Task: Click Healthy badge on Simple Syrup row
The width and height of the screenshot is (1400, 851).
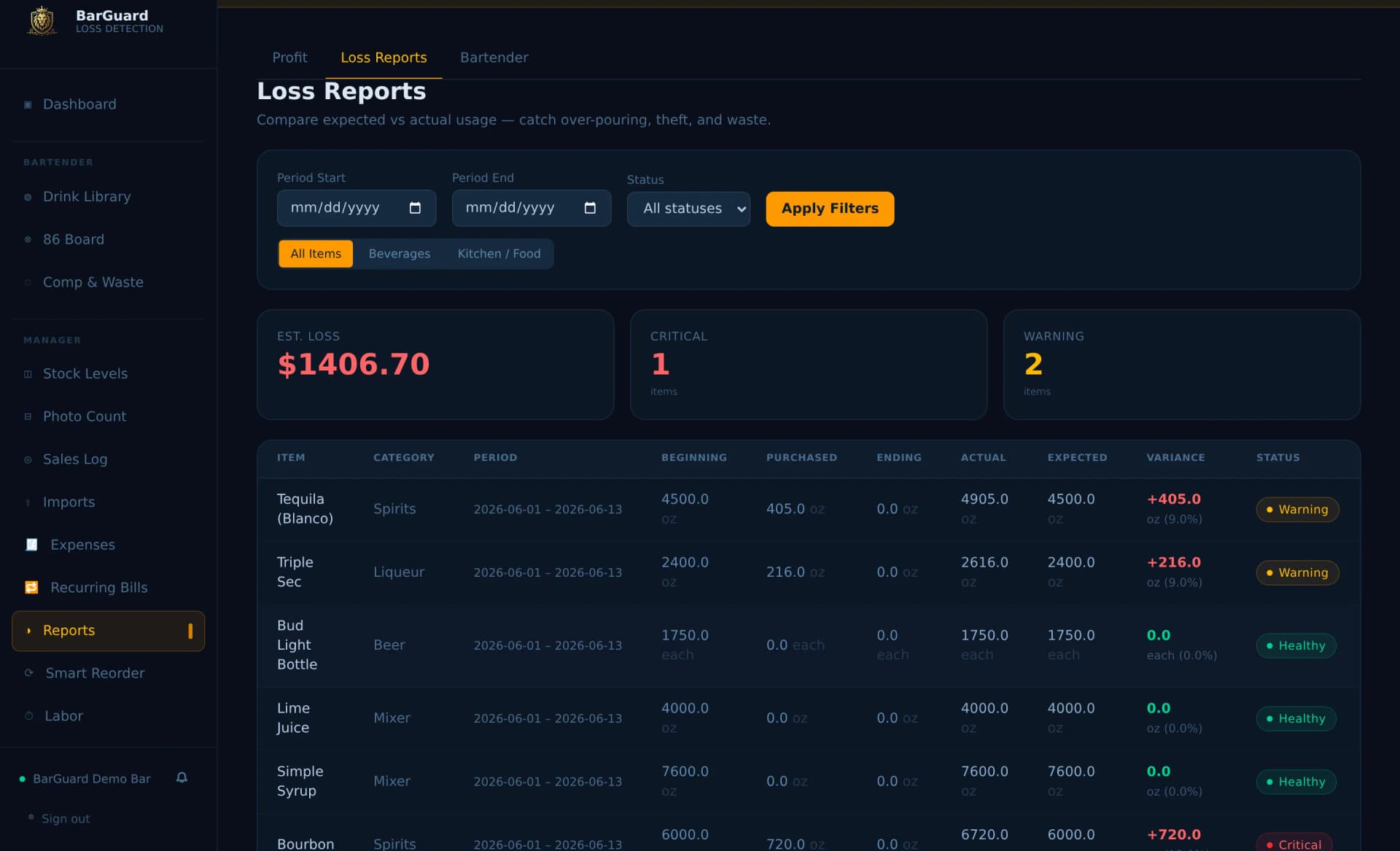Action: tap(1296, 782)
